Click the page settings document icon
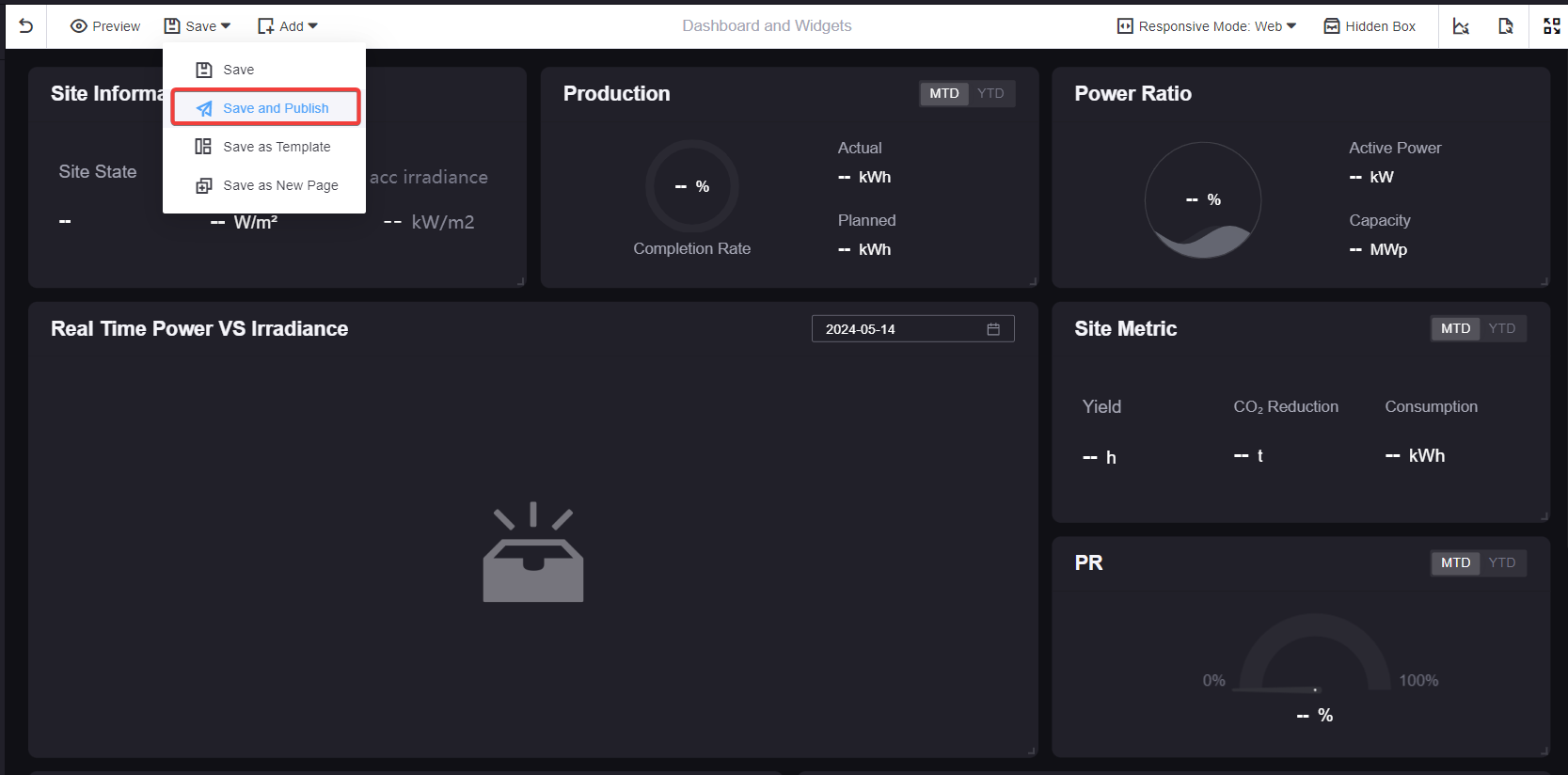Image resolution: width=1568 pixels, height=775 pixels. point(1506,26)
